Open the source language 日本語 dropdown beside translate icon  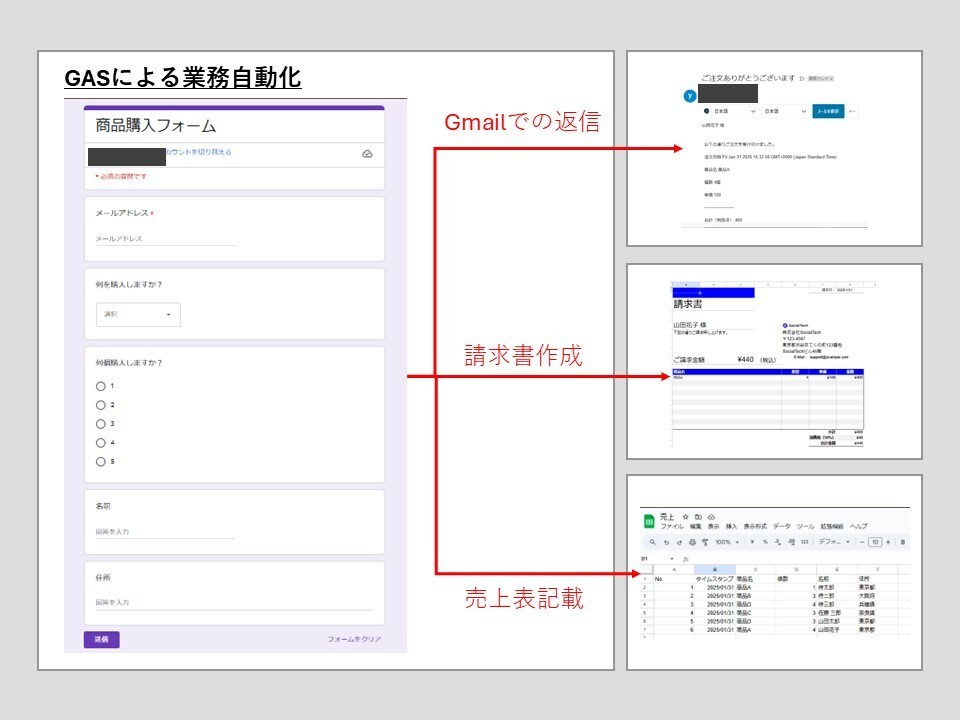735,111
